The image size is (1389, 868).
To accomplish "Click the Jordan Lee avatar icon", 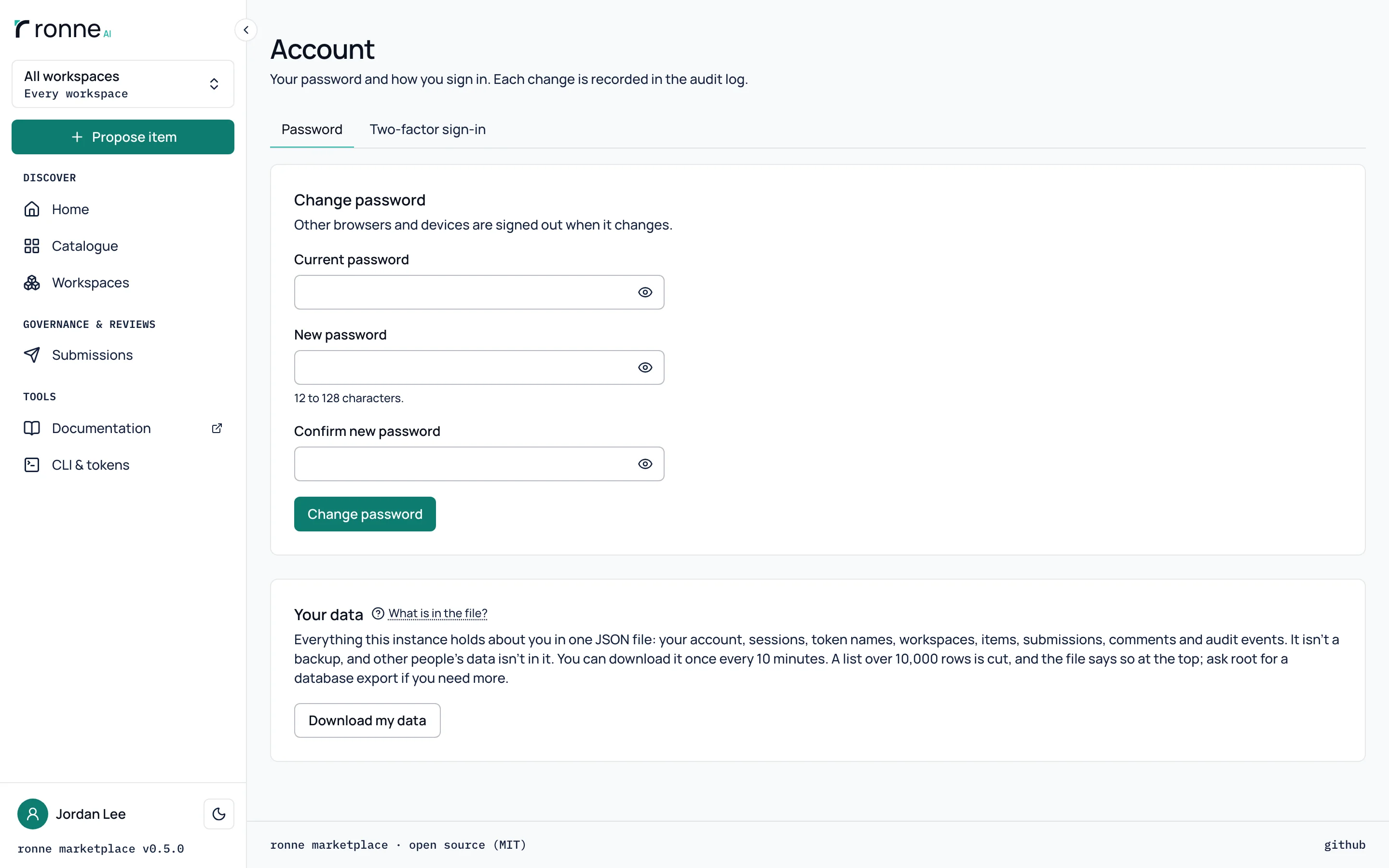I will tap(33, 814).
